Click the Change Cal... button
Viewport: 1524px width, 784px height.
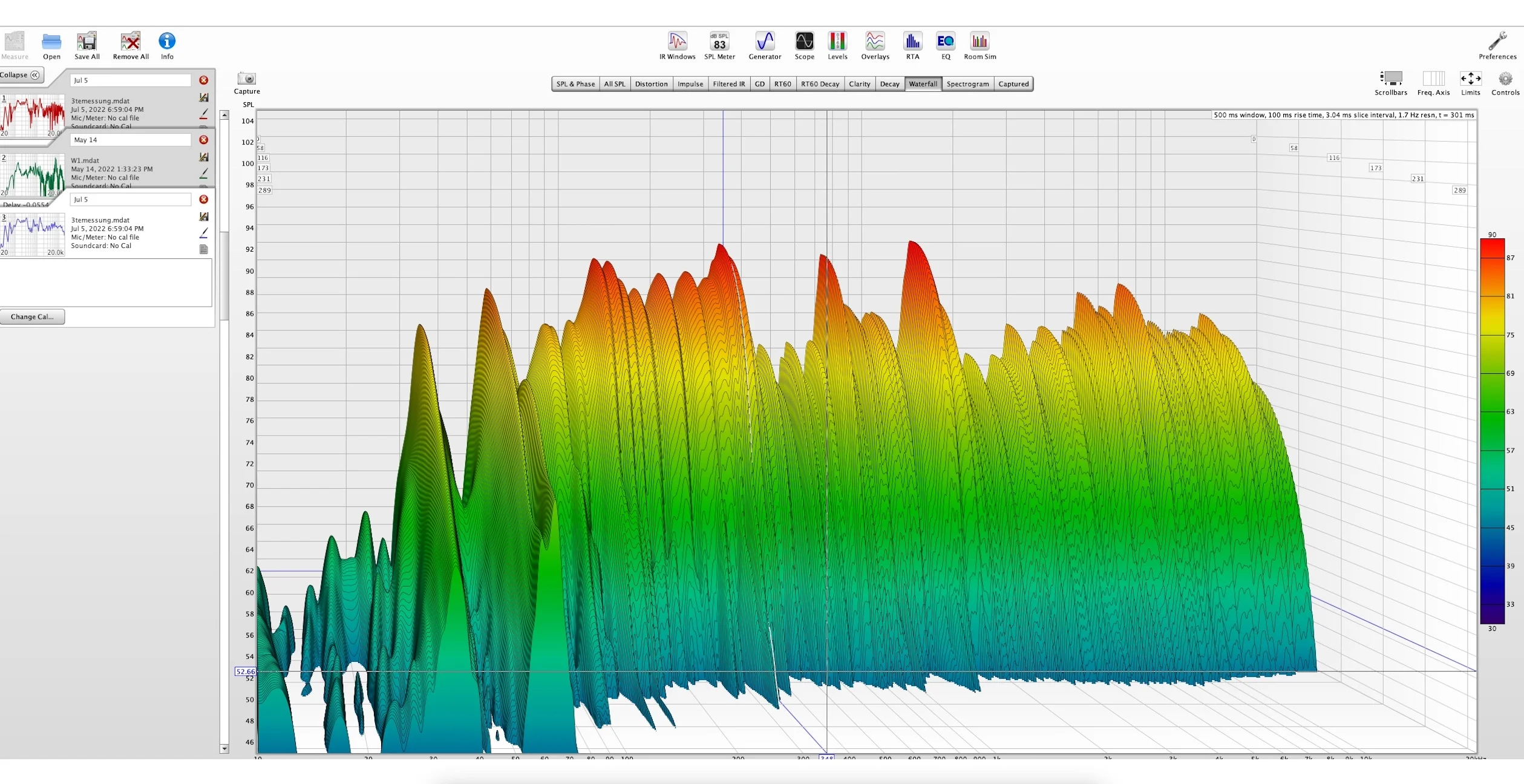pyautogui.click(x=32, y=316)
